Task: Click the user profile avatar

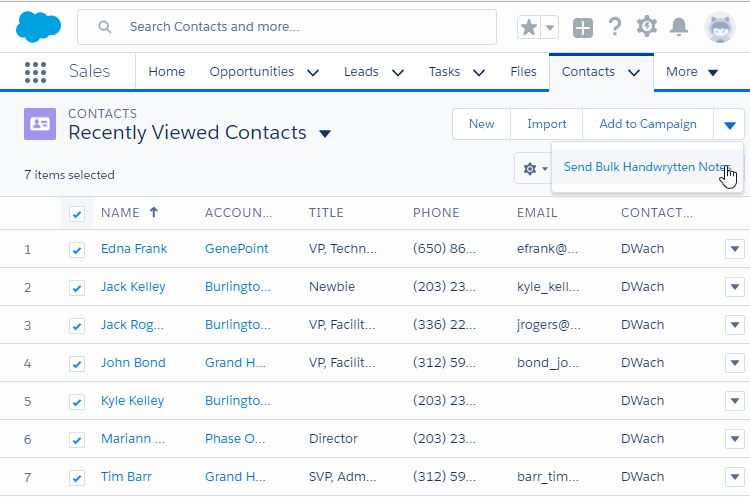Action: [719, 27]
